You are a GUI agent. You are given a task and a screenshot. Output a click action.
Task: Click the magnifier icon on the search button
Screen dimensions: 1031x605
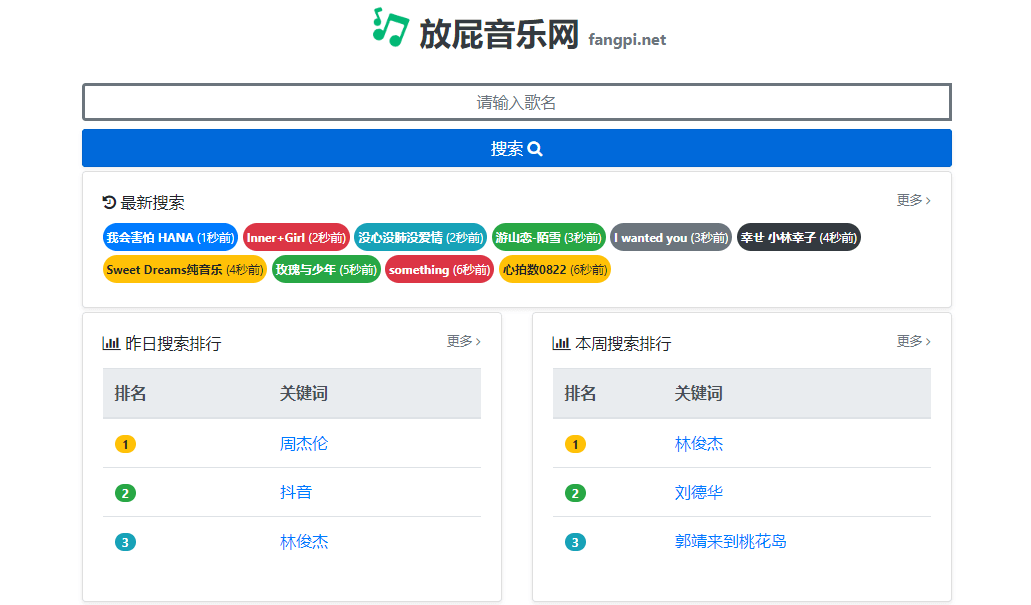tap(535, 148)
